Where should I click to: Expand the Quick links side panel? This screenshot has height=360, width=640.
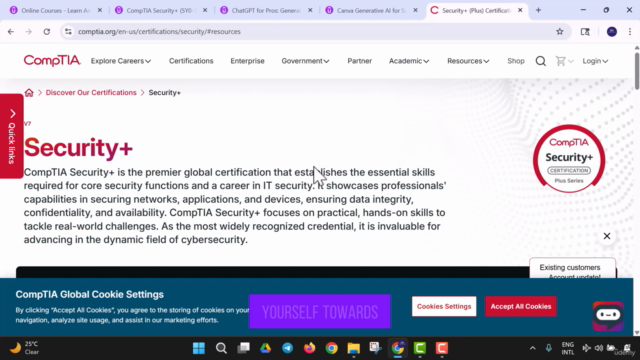[12, 136]
